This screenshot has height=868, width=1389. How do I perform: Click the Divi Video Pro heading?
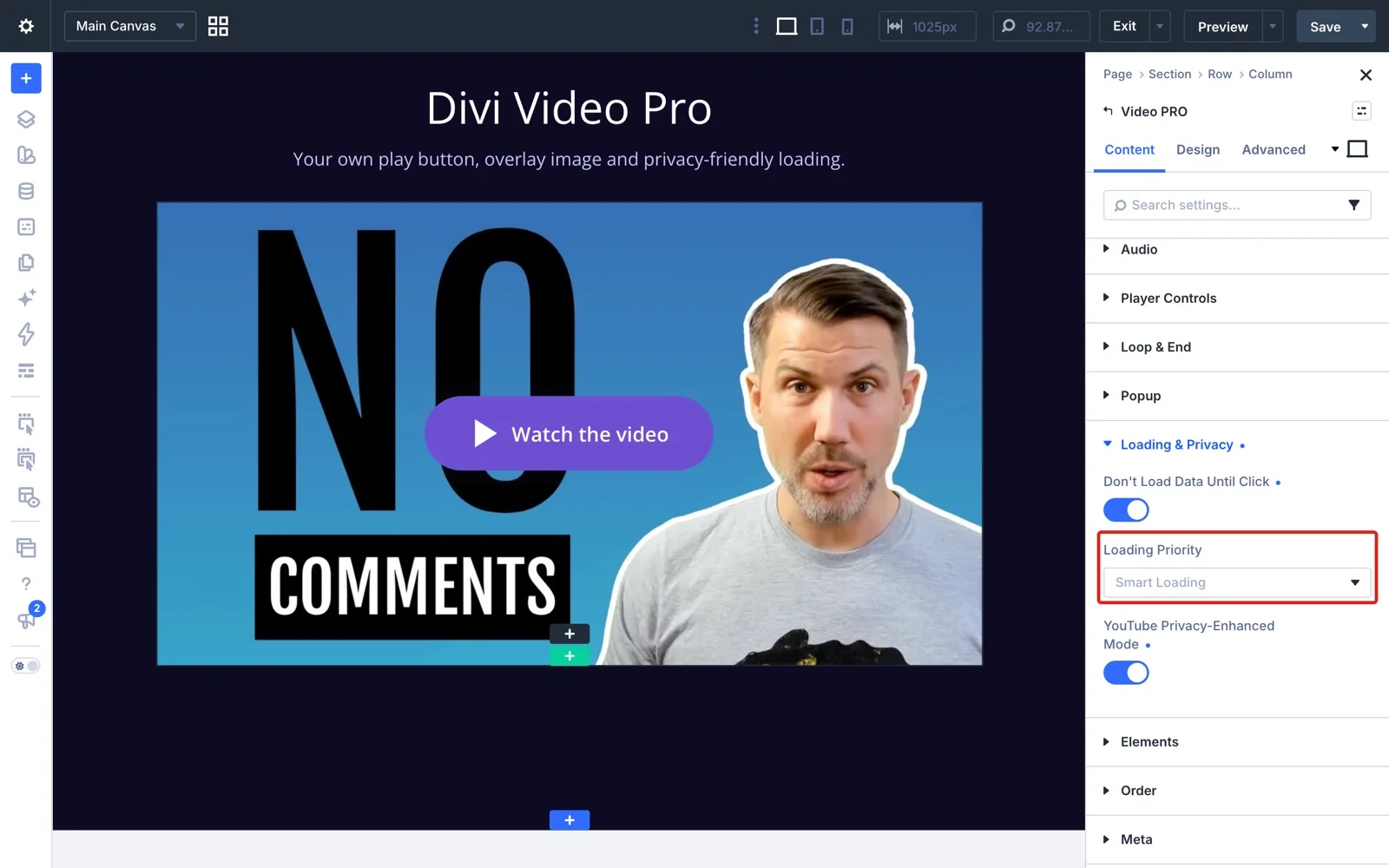tap(569, 108)
